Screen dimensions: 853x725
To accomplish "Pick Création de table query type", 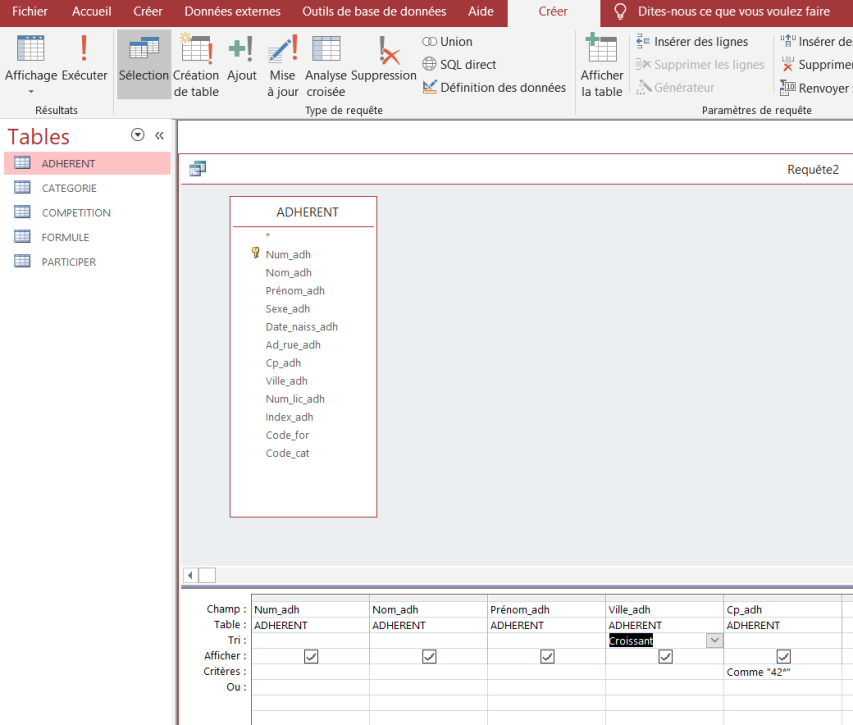I will tap(196, 65).
